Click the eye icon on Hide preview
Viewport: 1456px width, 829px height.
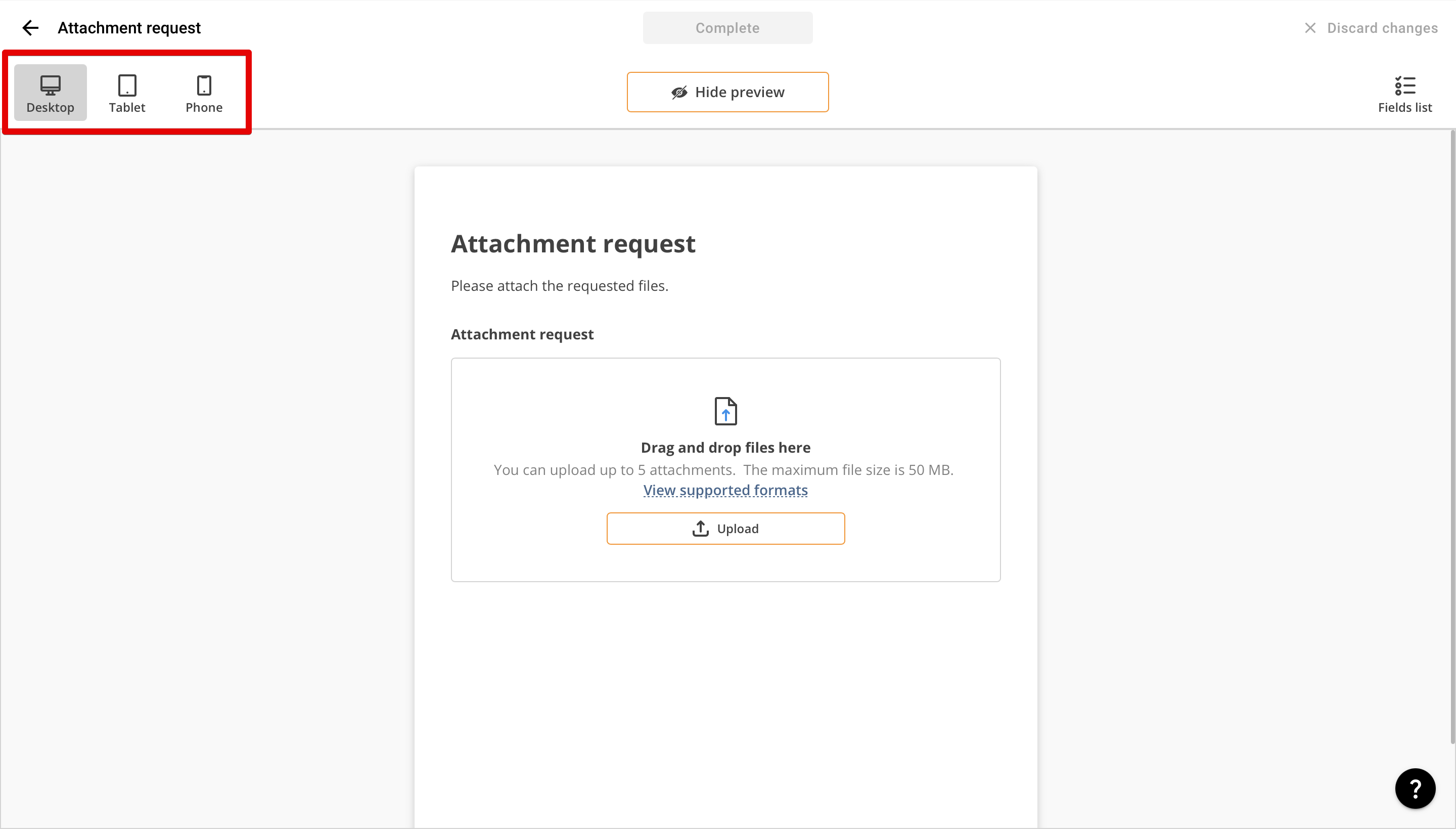(x=679, y=92)
